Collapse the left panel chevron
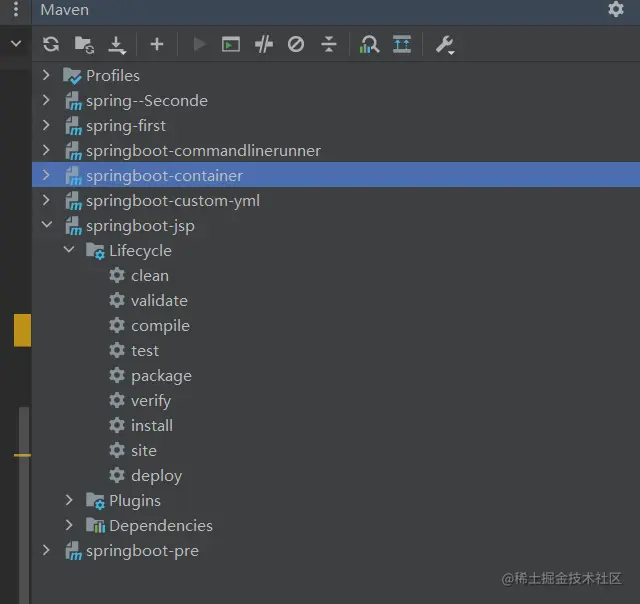 point(16,43)
